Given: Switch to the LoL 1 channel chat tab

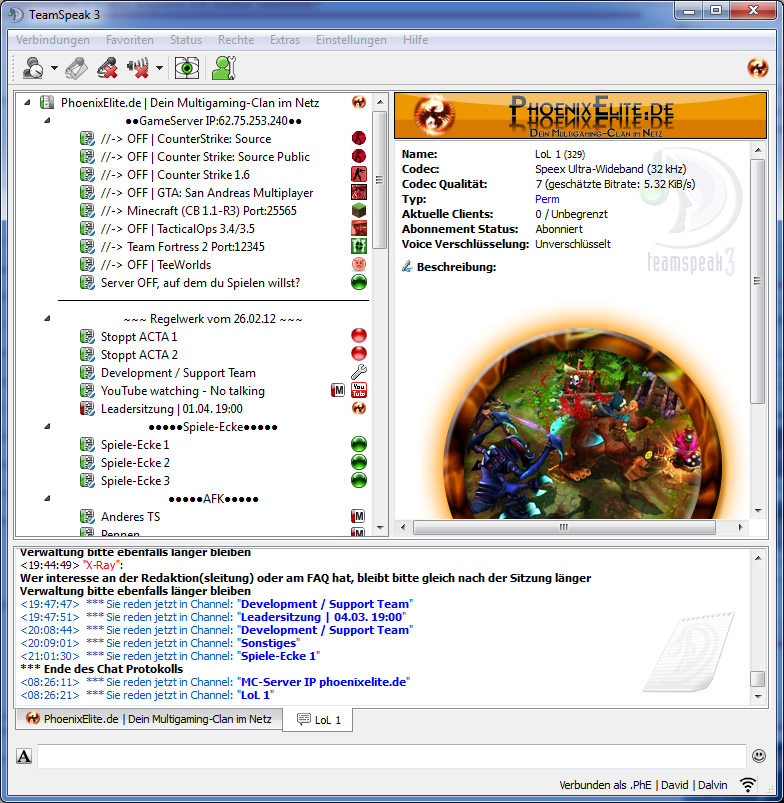Looking at the screenshot, I should coord(317,720).
